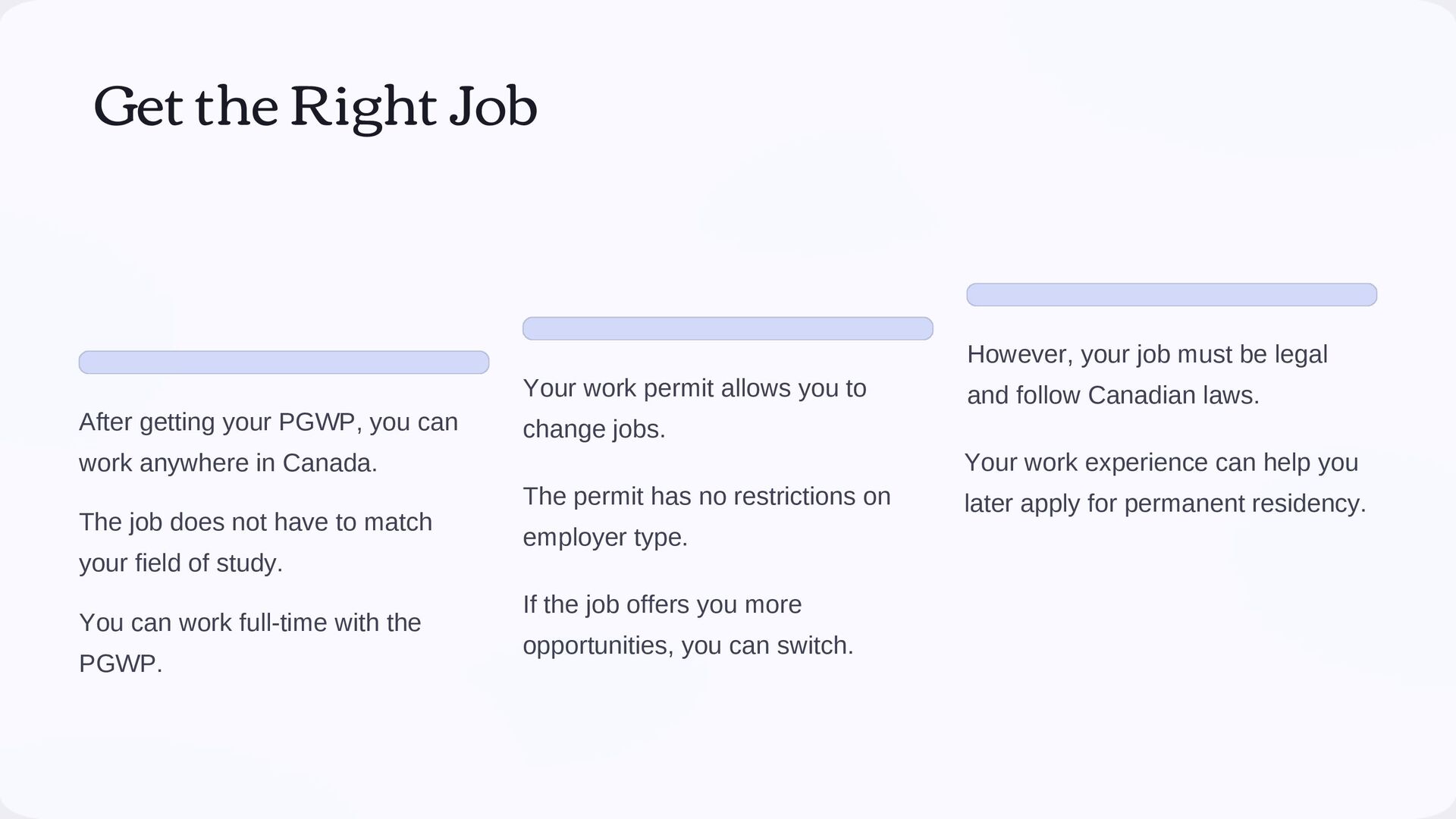Click the words 'employer type' in middle column

point(605,537)
